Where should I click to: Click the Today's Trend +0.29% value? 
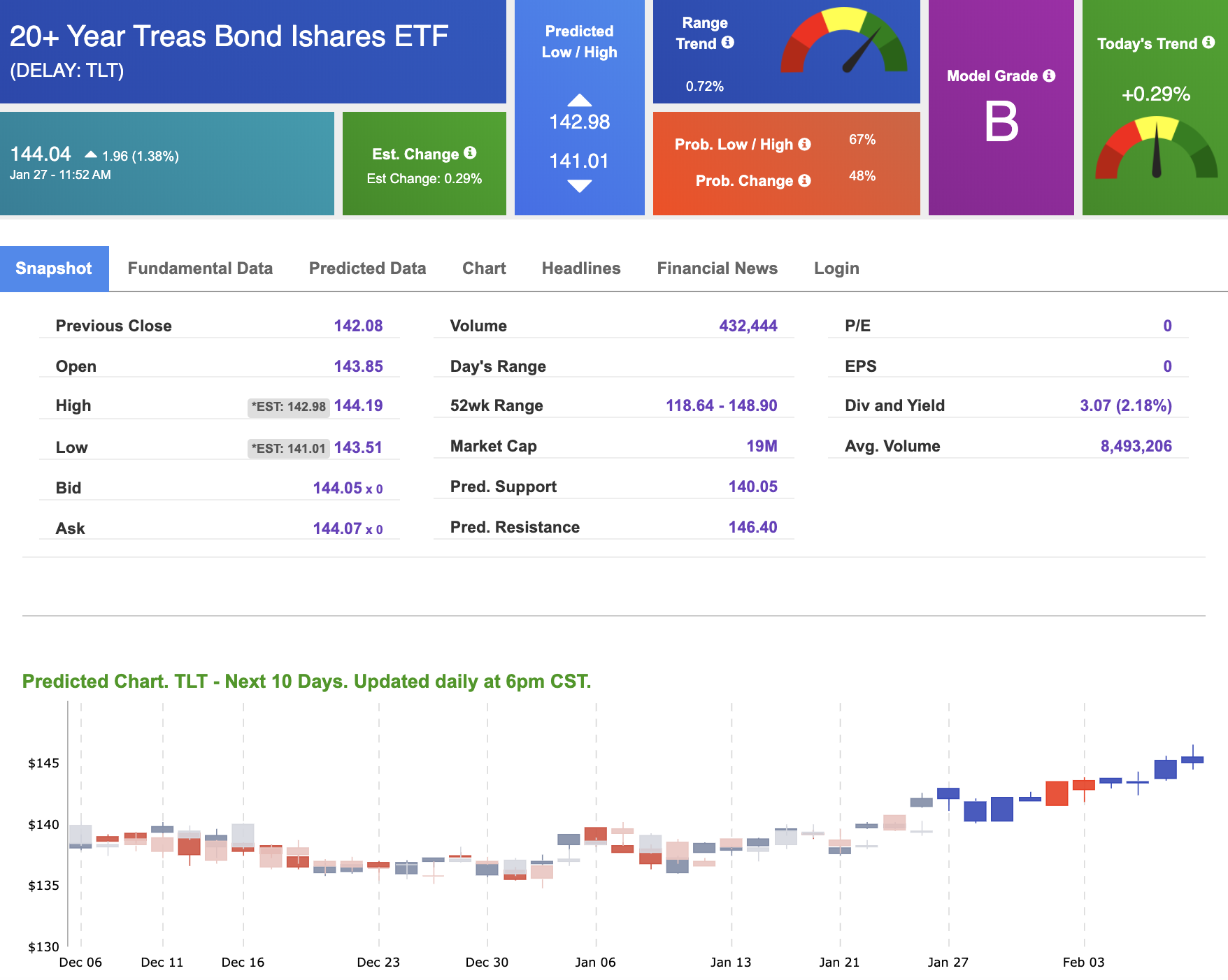click(x=1156, y=94)
